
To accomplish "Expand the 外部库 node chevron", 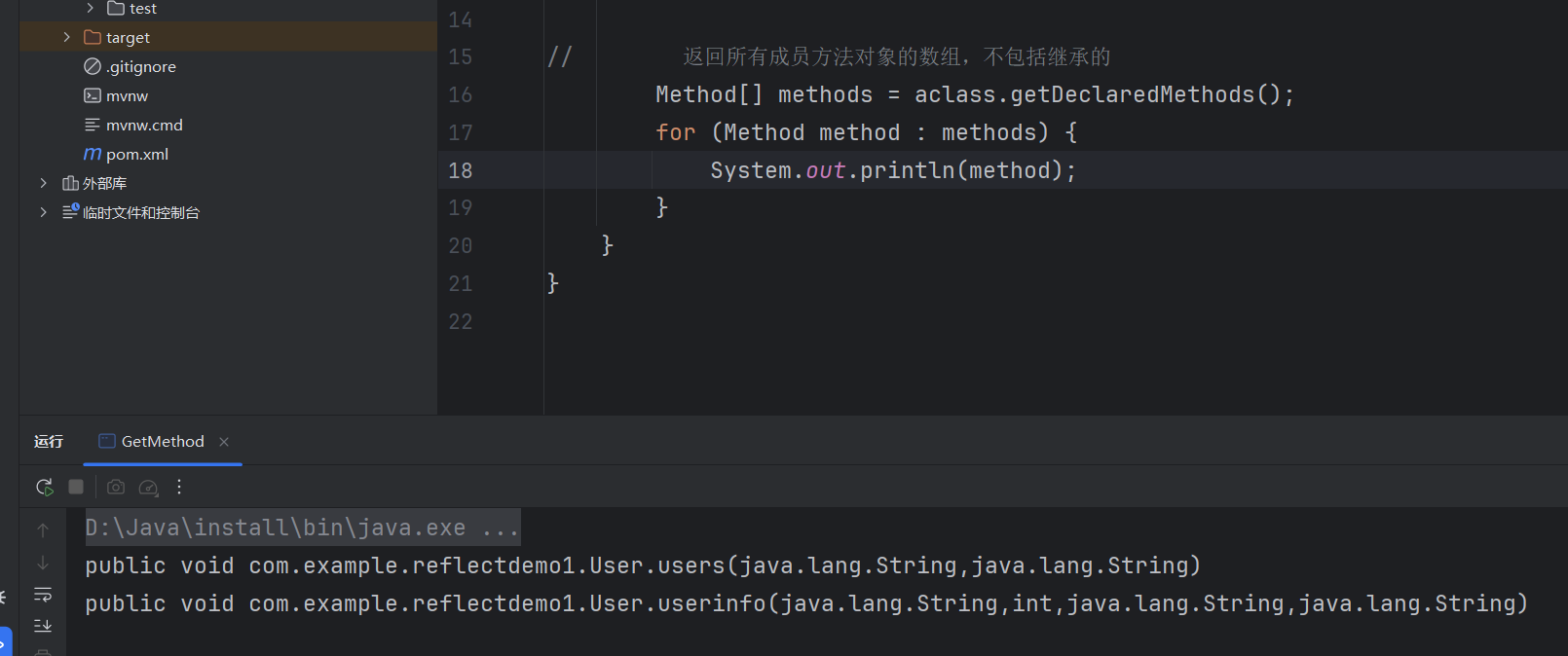I will 43,183.
